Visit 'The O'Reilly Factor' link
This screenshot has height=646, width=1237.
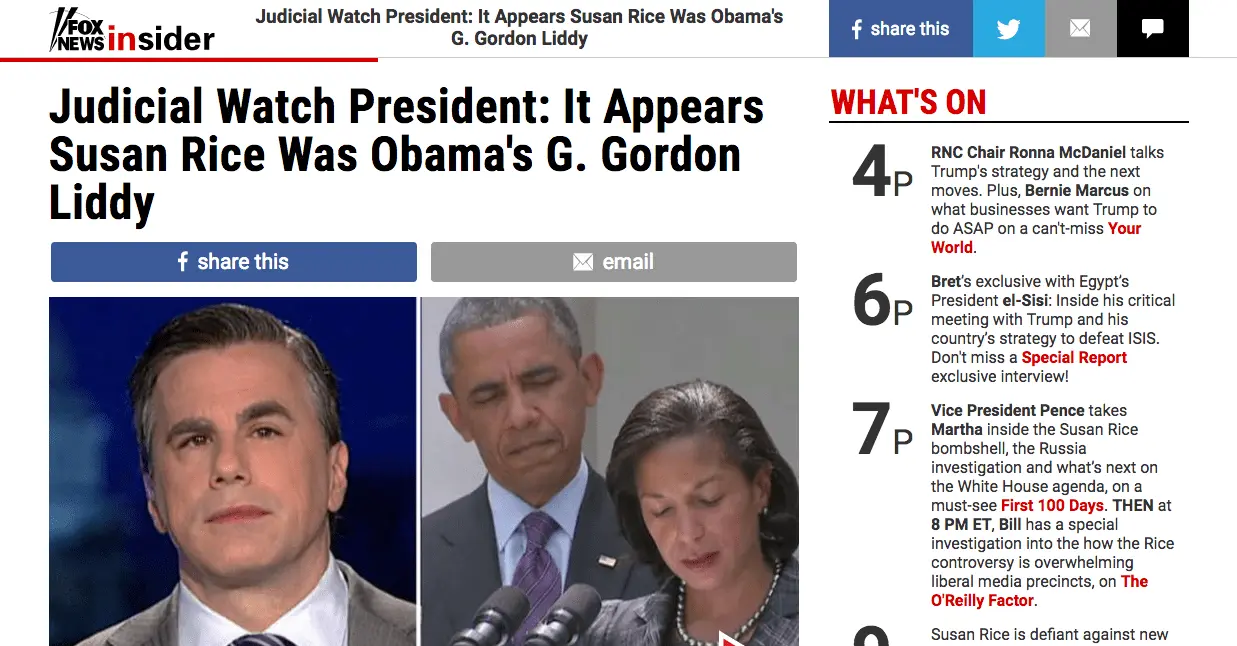click(1039, 591)
